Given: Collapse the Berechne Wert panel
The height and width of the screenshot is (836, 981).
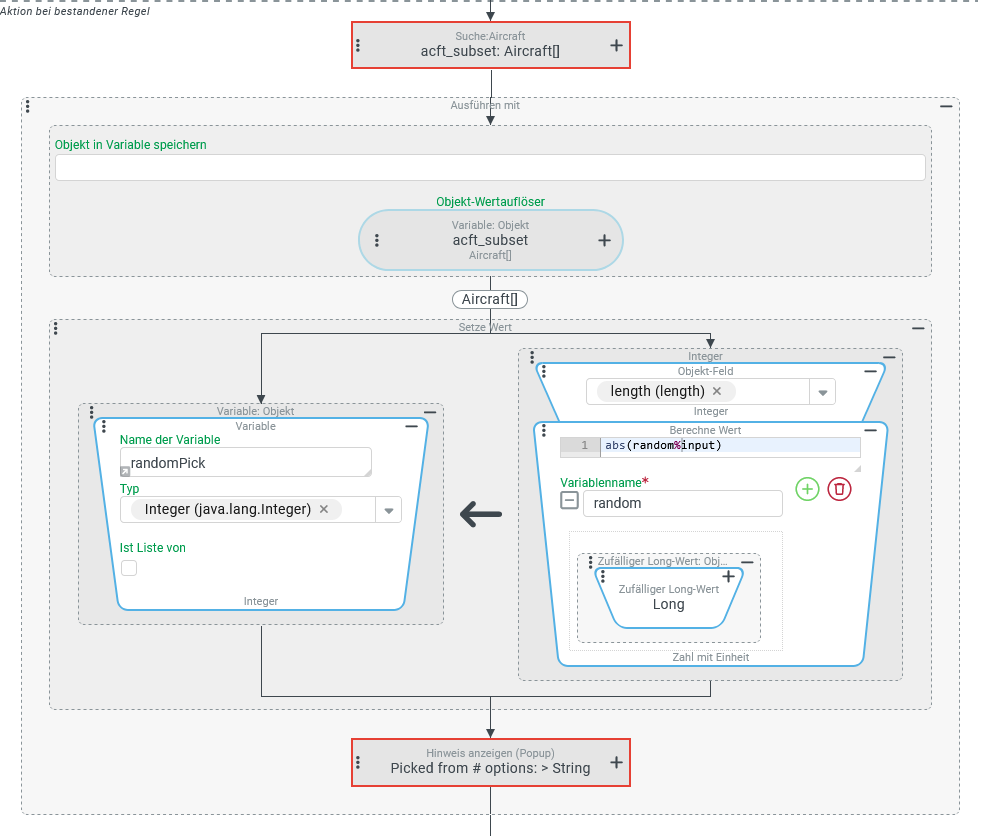Looking at the screenshot, I should point(870,430).
